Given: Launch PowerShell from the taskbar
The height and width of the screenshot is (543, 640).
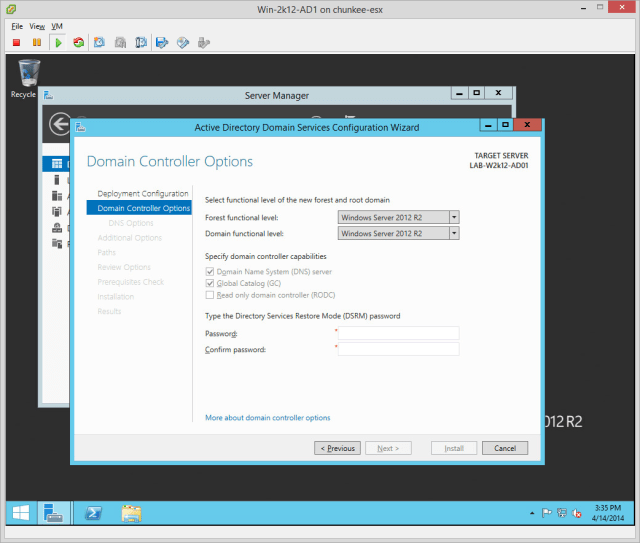Looking at the screenshot, I should [93, 513].
